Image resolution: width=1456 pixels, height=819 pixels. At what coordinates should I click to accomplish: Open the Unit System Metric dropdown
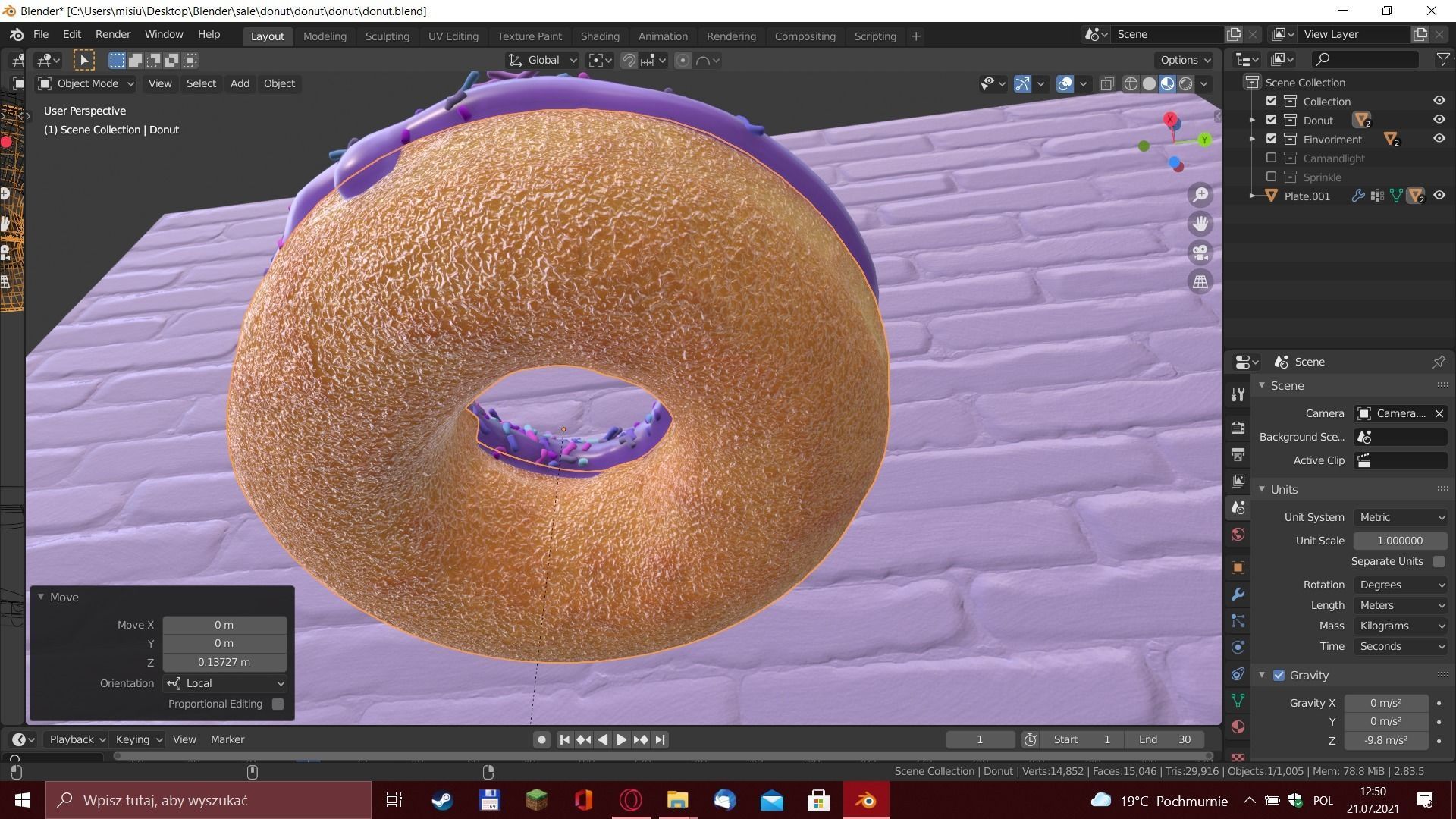(x=1400, y=517)
